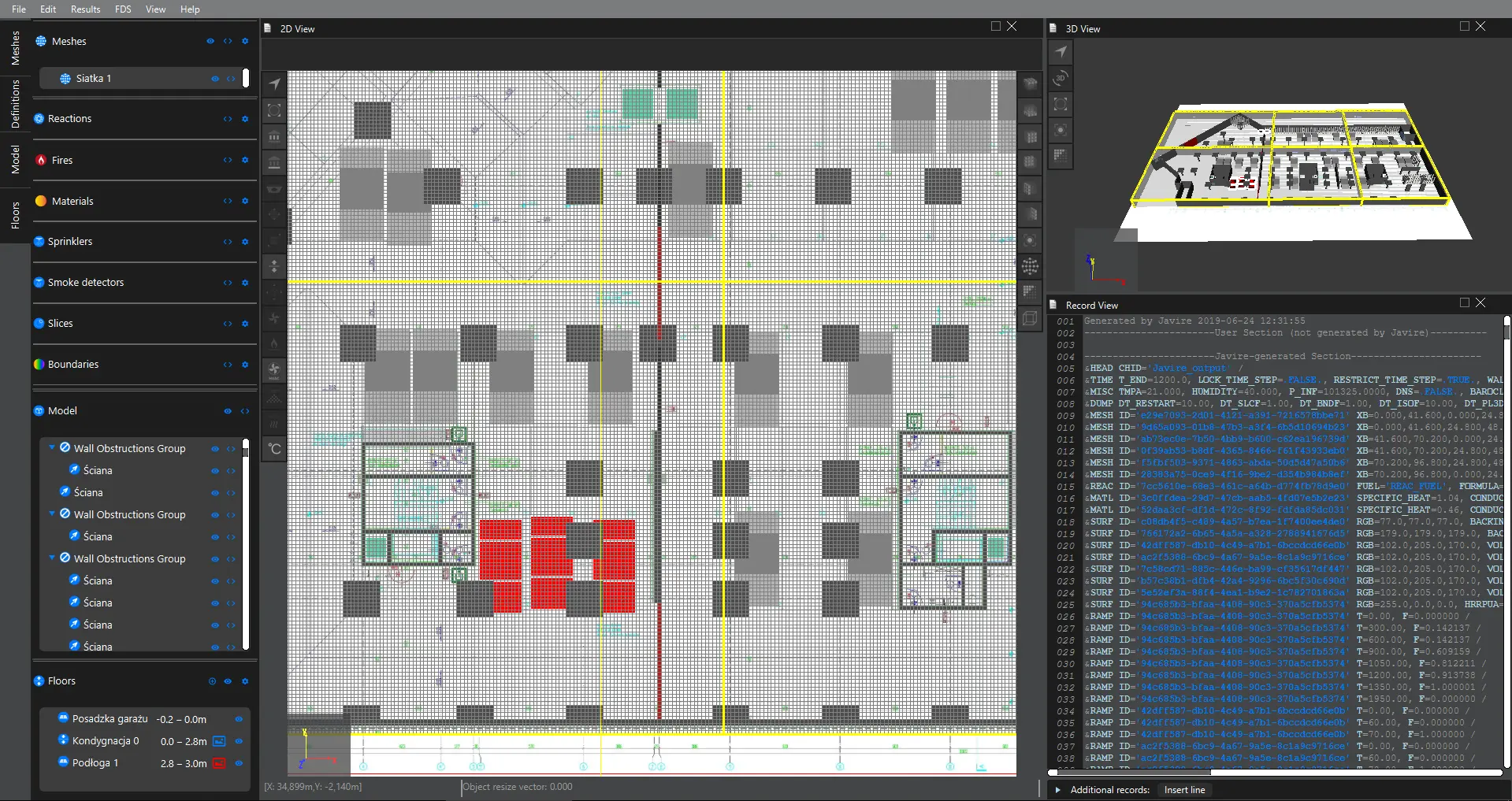Select the Kondygnacja 0 floor entry
Image resolution: width=1512 pixels, height=801 pixels.
pyautogui.click(x=106, y=741)
